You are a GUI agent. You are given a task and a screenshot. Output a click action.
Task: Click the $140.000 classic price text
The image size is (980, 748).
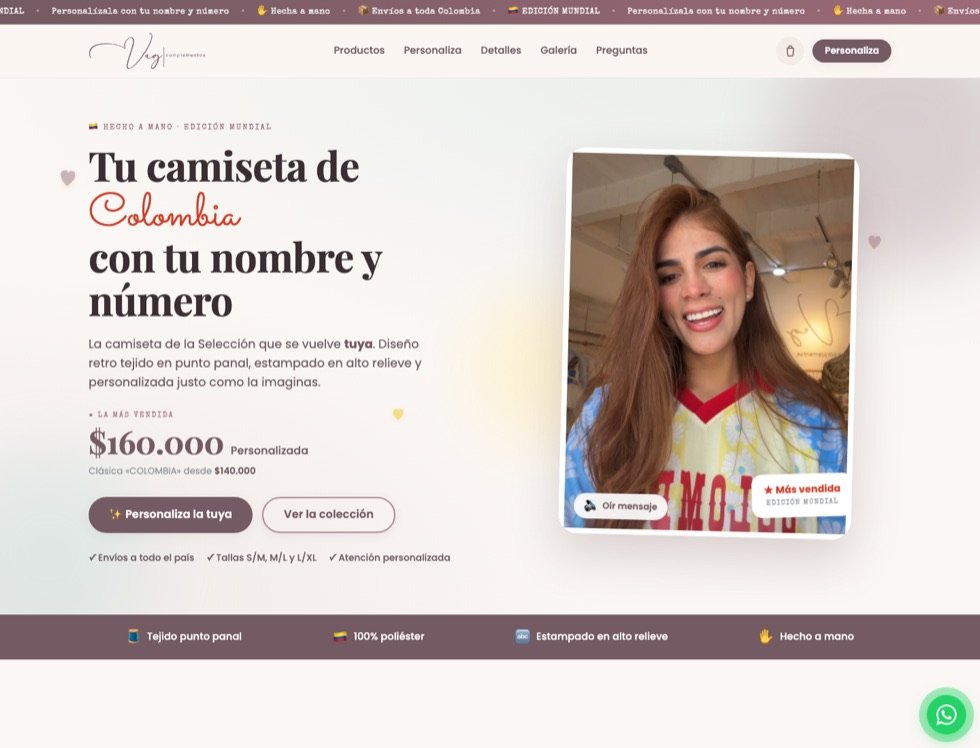coord(235,471)
